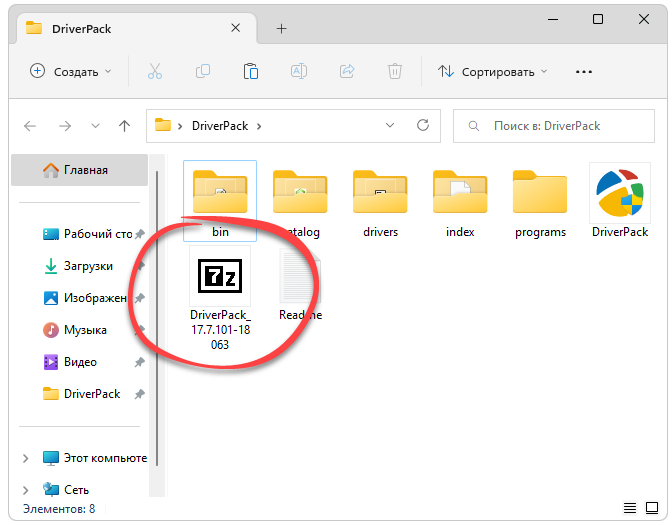Viewport: 672px width, 525px height.
Task: Go forward with the right arrow
Action: pyautogui.click(x=65, y=126)
